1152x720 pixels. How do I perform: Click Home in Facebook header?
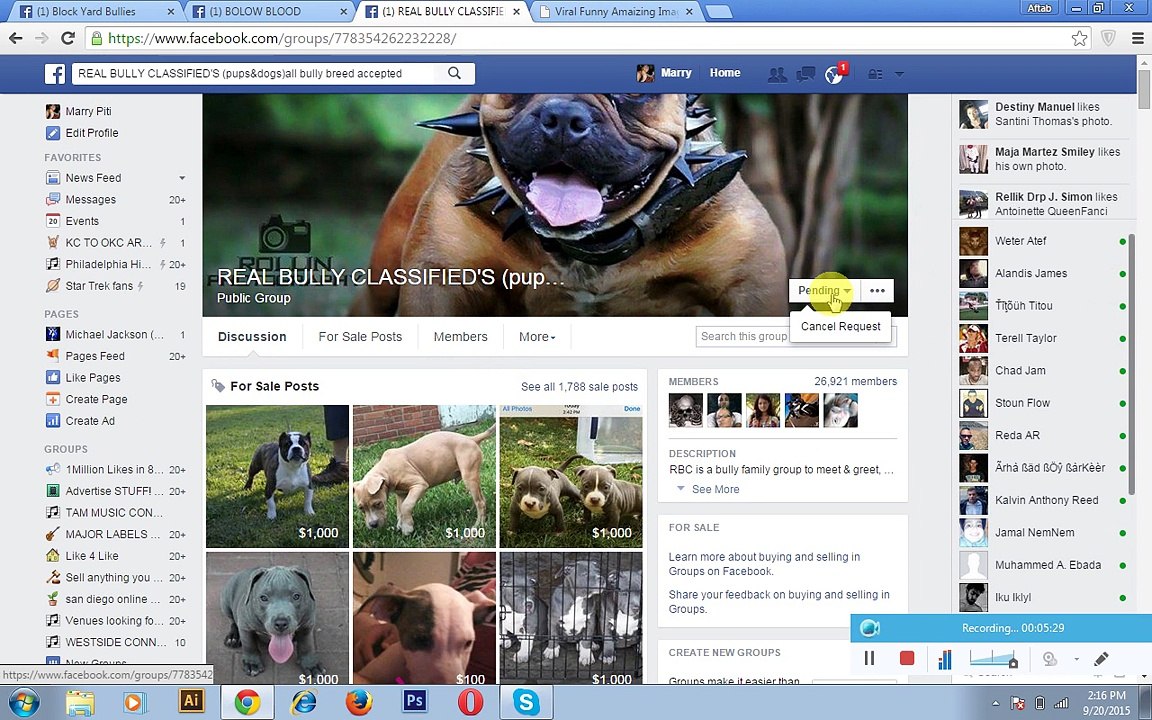[724, 73]
